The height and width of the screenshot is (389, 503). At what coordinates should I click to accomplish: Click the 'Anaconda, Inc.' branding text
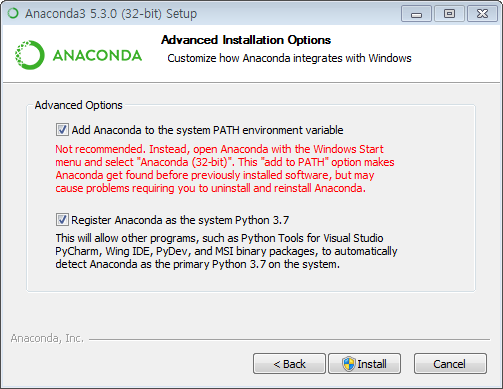[x=47, y=338]
